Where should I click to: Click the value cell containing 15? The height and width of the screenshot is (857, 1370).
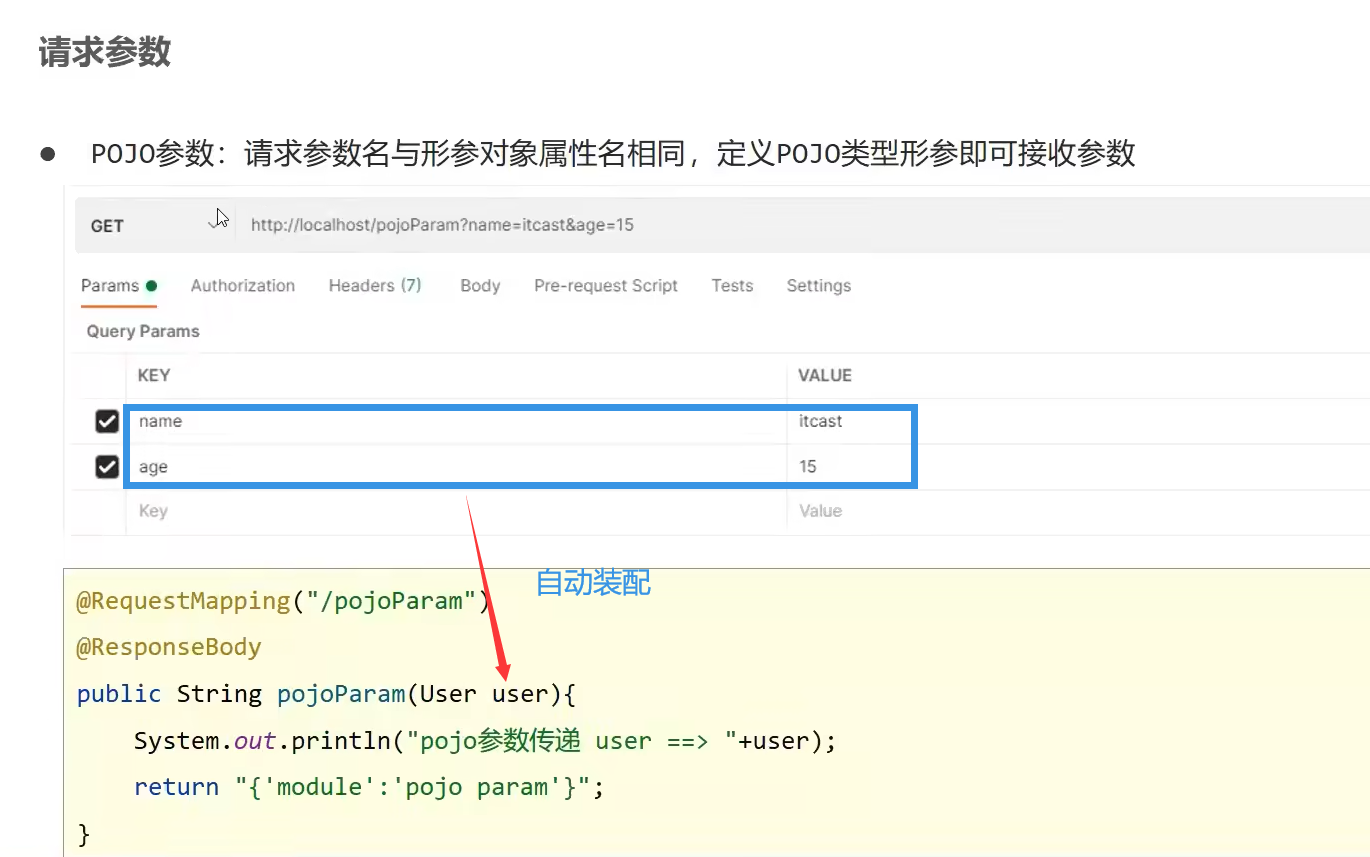point(808,467)
